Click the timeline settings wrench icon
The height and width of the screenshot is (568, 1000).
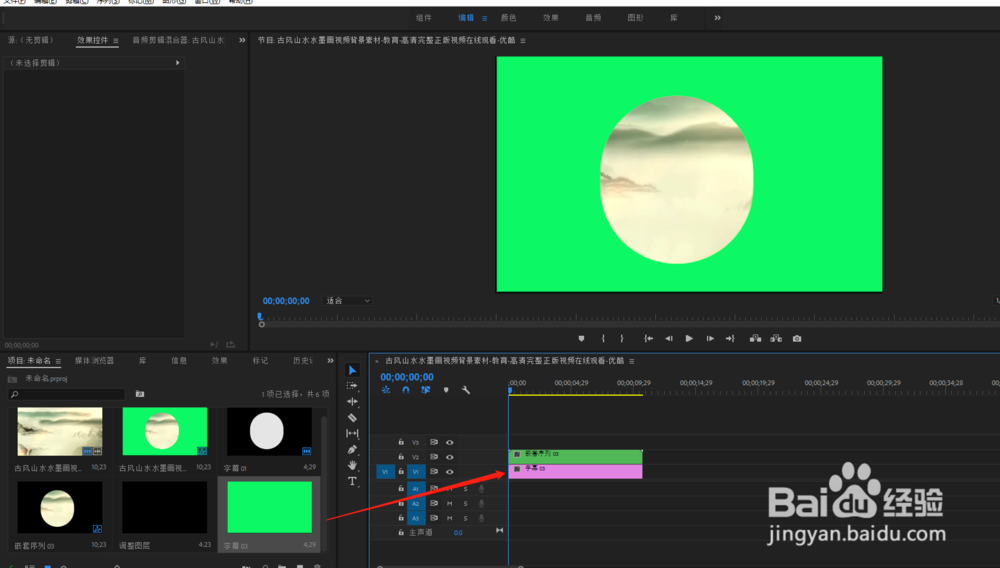[466, 390]
